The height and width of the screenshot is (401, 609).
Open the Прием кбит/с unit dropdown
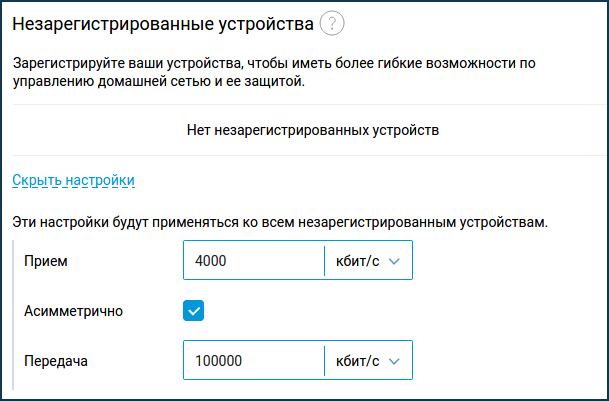click(368, 260)
